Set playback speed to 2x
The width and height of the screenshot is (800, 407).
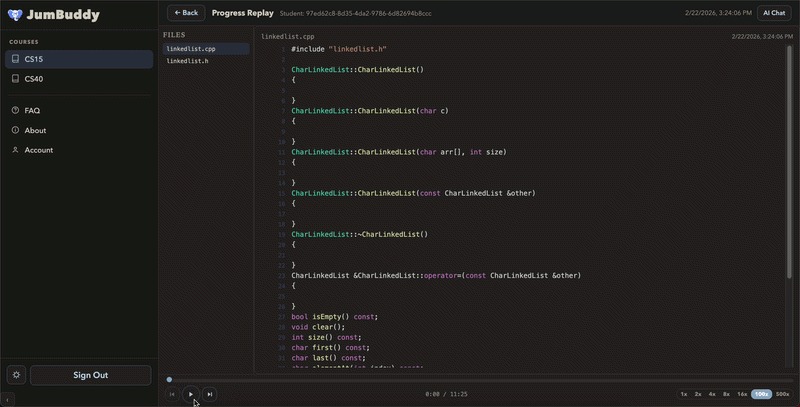(698, 394)
